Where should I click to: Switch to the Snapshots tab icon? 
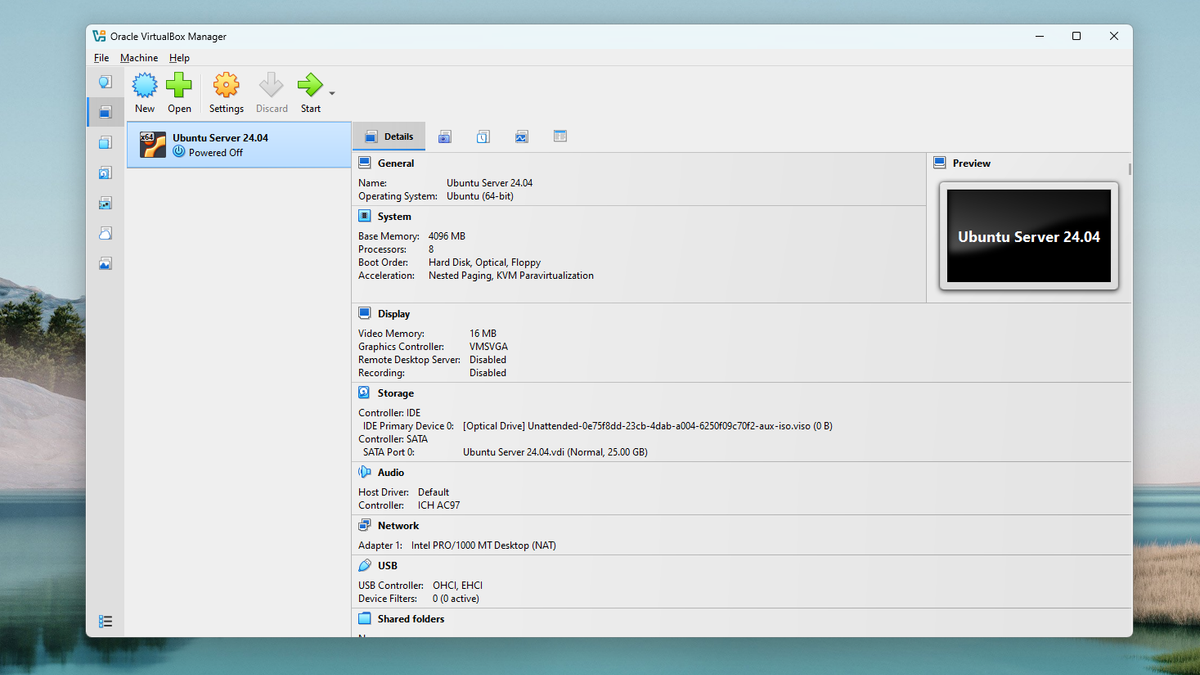[x=445, y=137]
